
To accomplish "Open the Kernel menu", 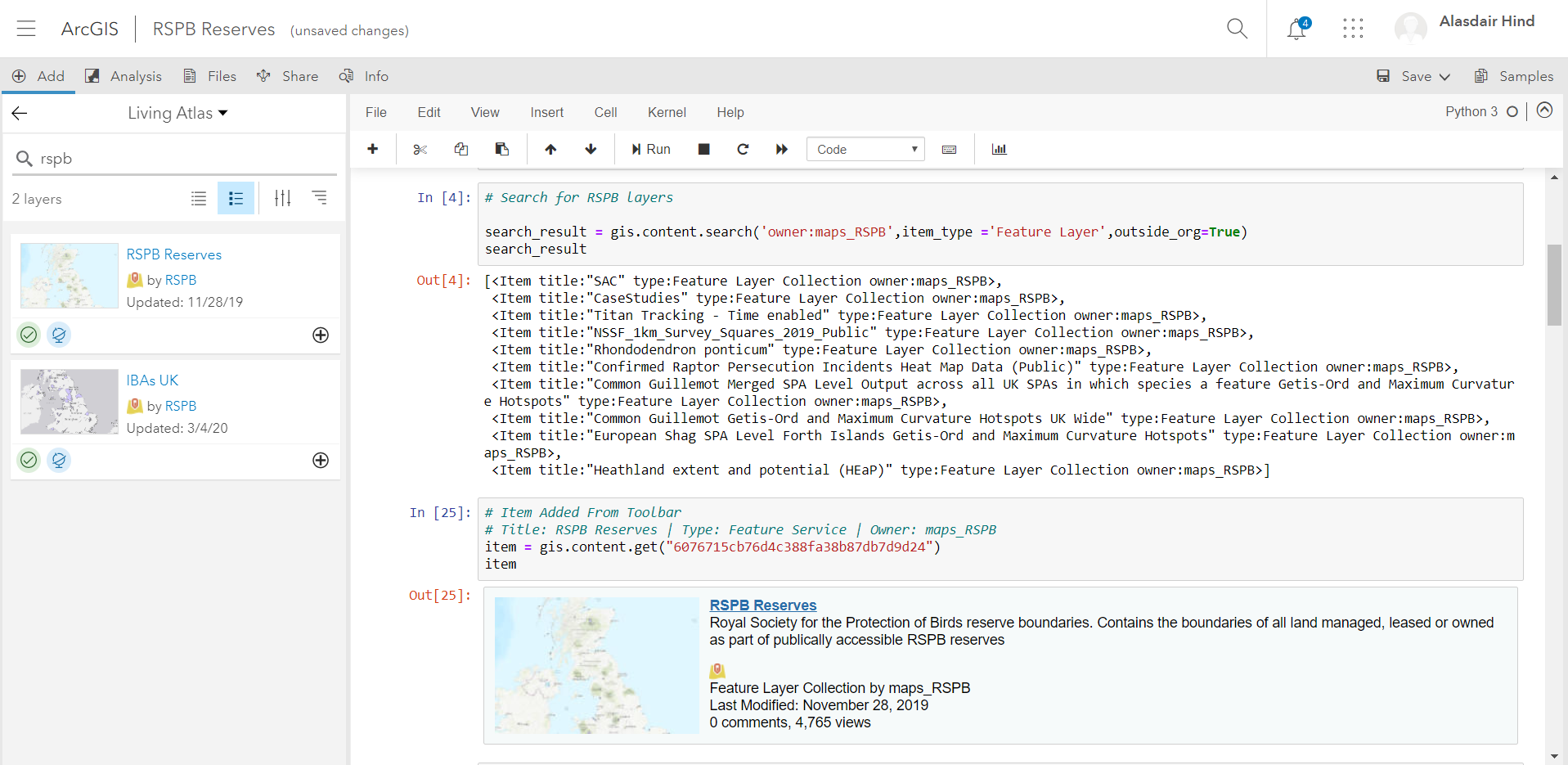I will [667, 112].
